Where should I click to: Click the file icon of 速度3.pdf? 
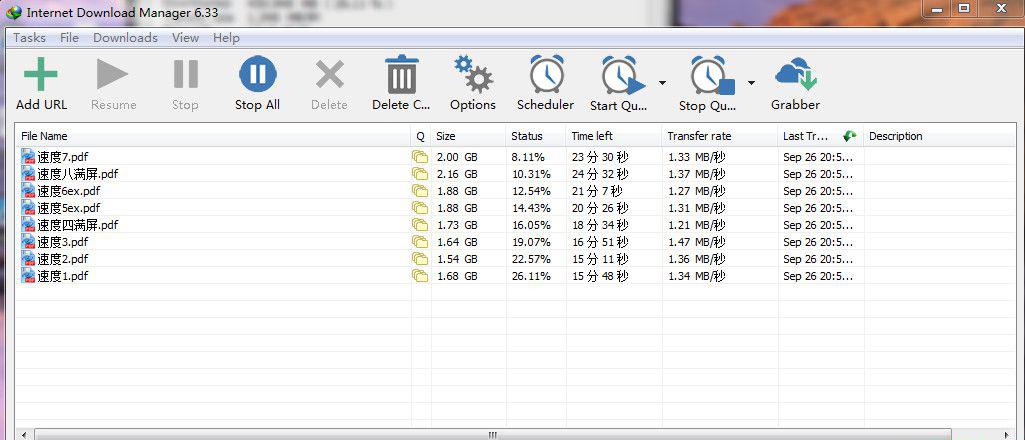(28, 241)
